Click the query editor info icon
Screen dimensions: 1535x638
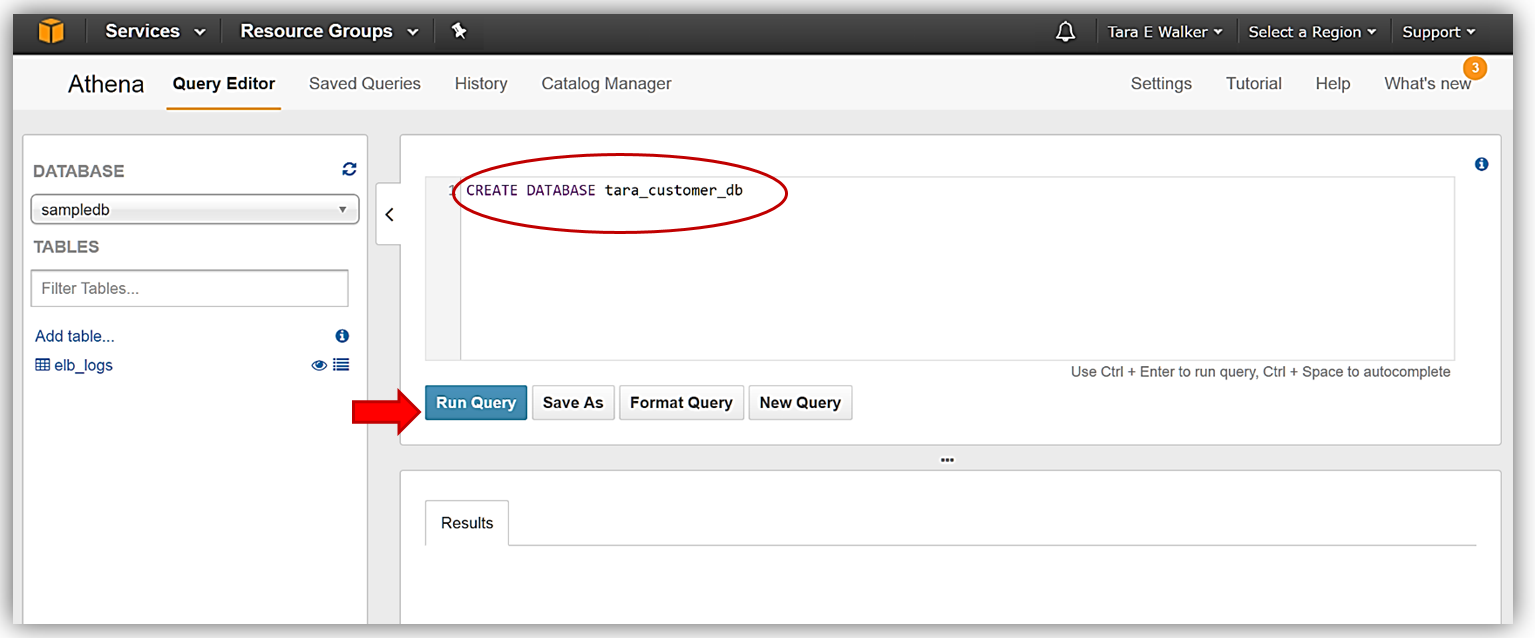[1481, 164]
